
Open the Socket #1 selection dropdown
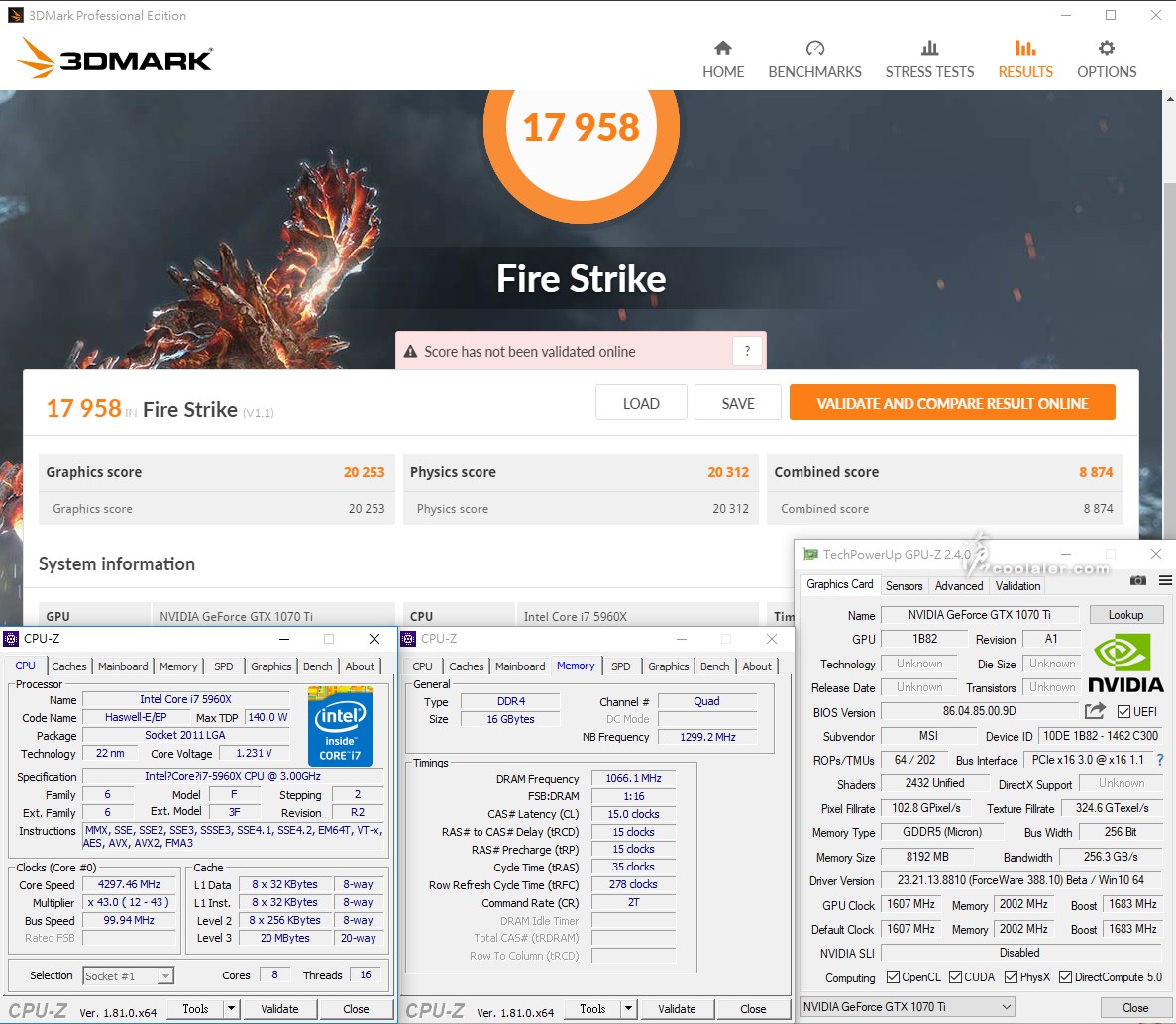(x=128, y=976)
